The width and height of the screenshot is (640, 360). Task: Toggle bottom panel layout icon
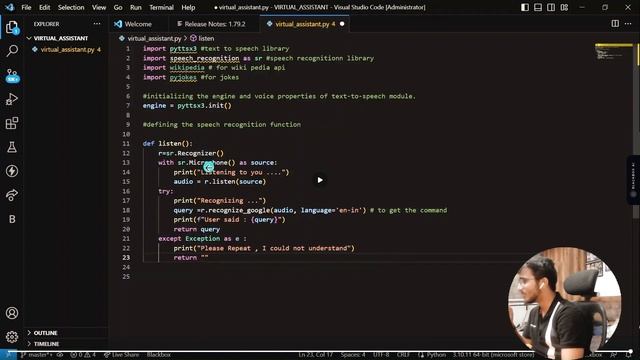(538, 7)
